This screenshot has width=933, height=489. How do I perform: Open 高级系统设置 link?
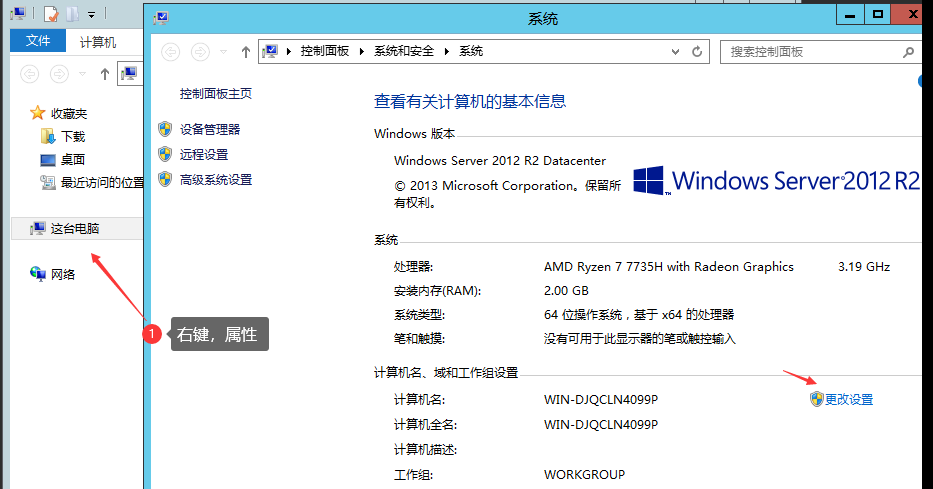coord(216,180)
